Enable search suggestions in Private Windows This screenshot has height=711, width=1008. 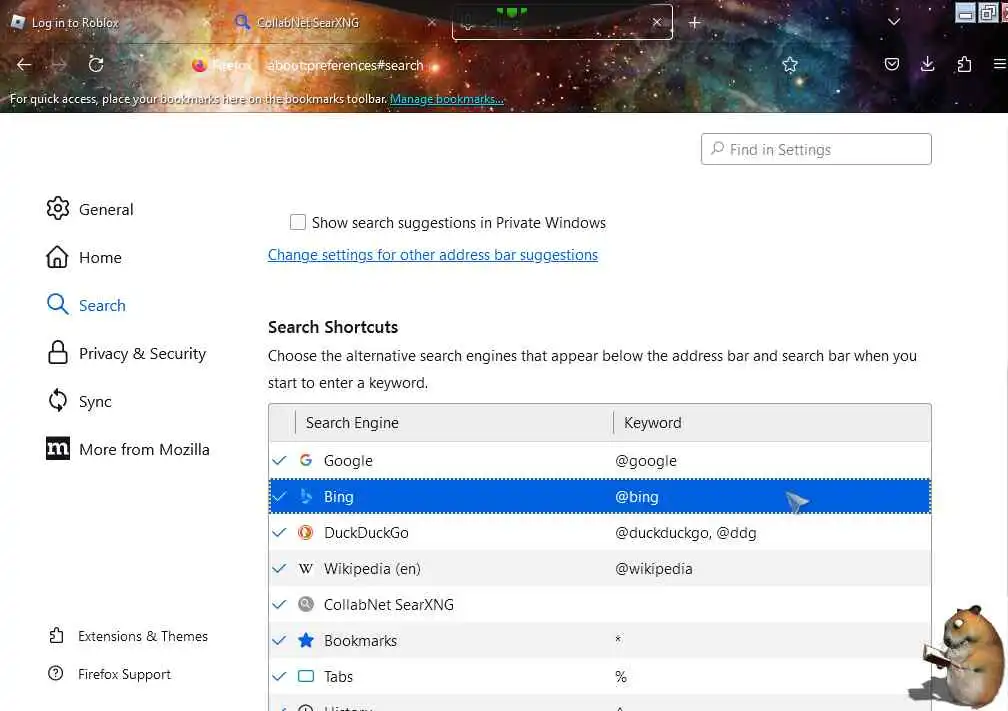coord(298,223)
